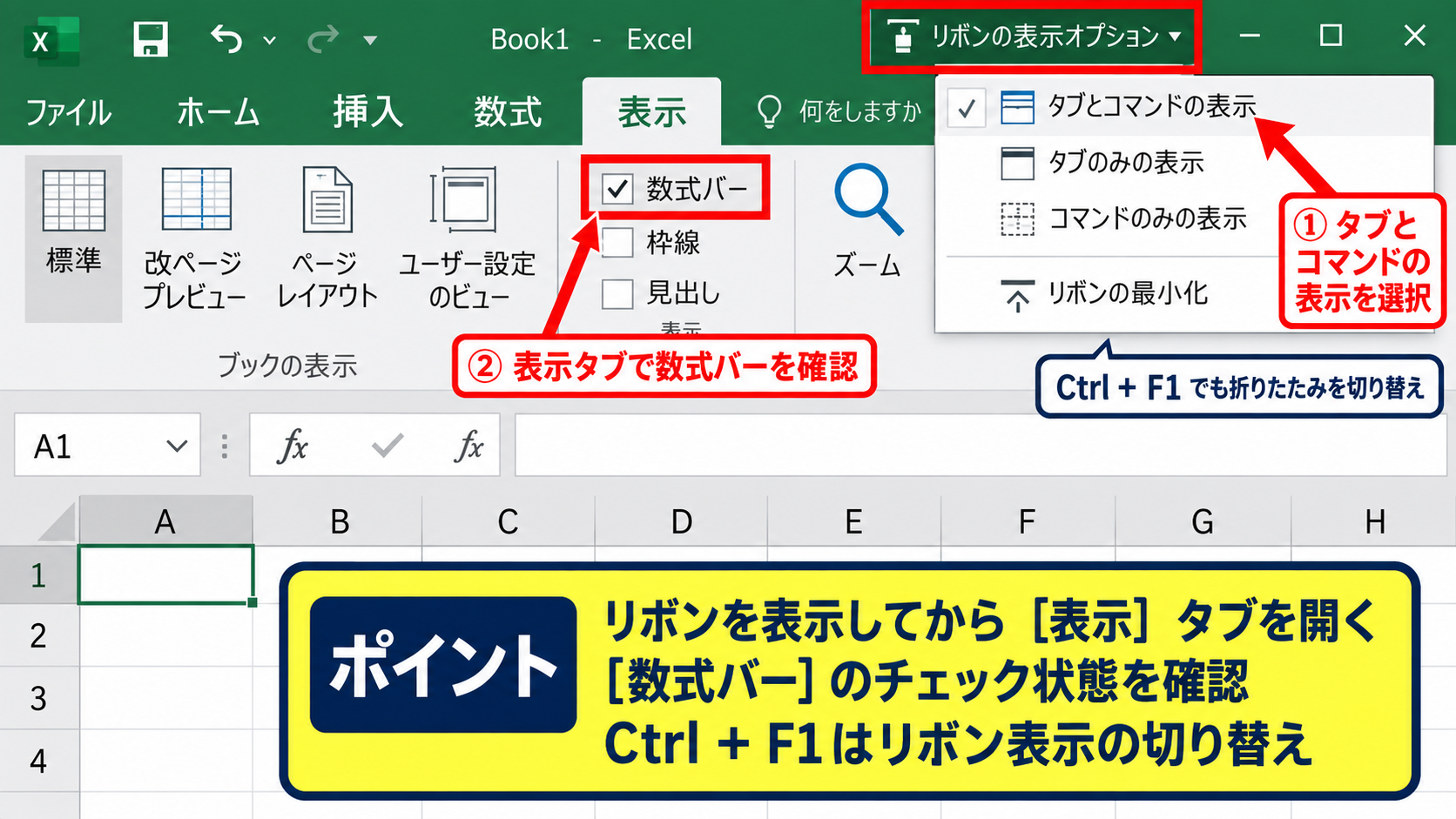The width and height of the screenshot is (1456, 819).
Task: Click into the formula bar input field
Action: pyautogui.click(x=981, y=446)
